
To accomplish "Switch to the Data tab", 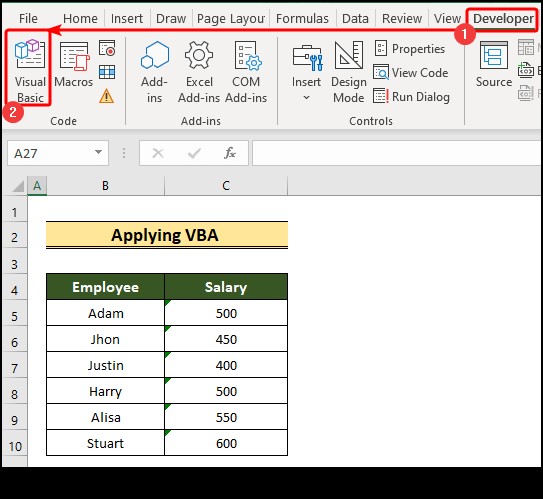I will [x=355, y=18].
